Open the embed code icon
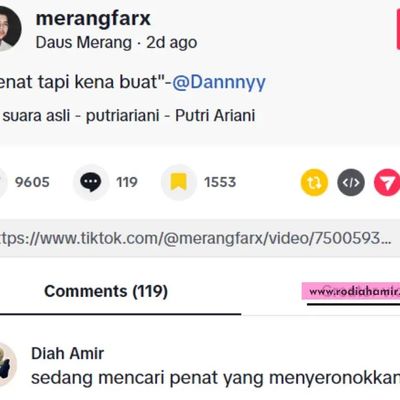 tap(351, 182)
